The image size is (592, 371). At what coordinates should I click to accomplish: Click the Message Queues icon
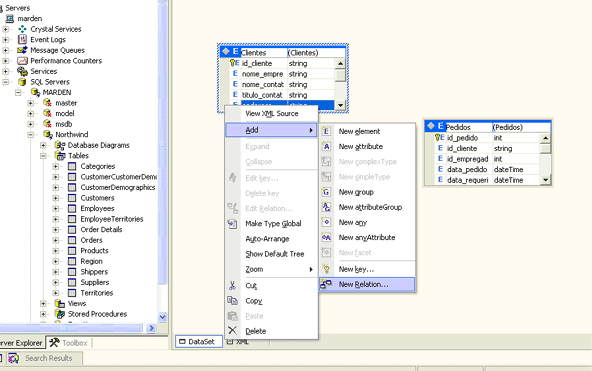(x=22, y=50)
